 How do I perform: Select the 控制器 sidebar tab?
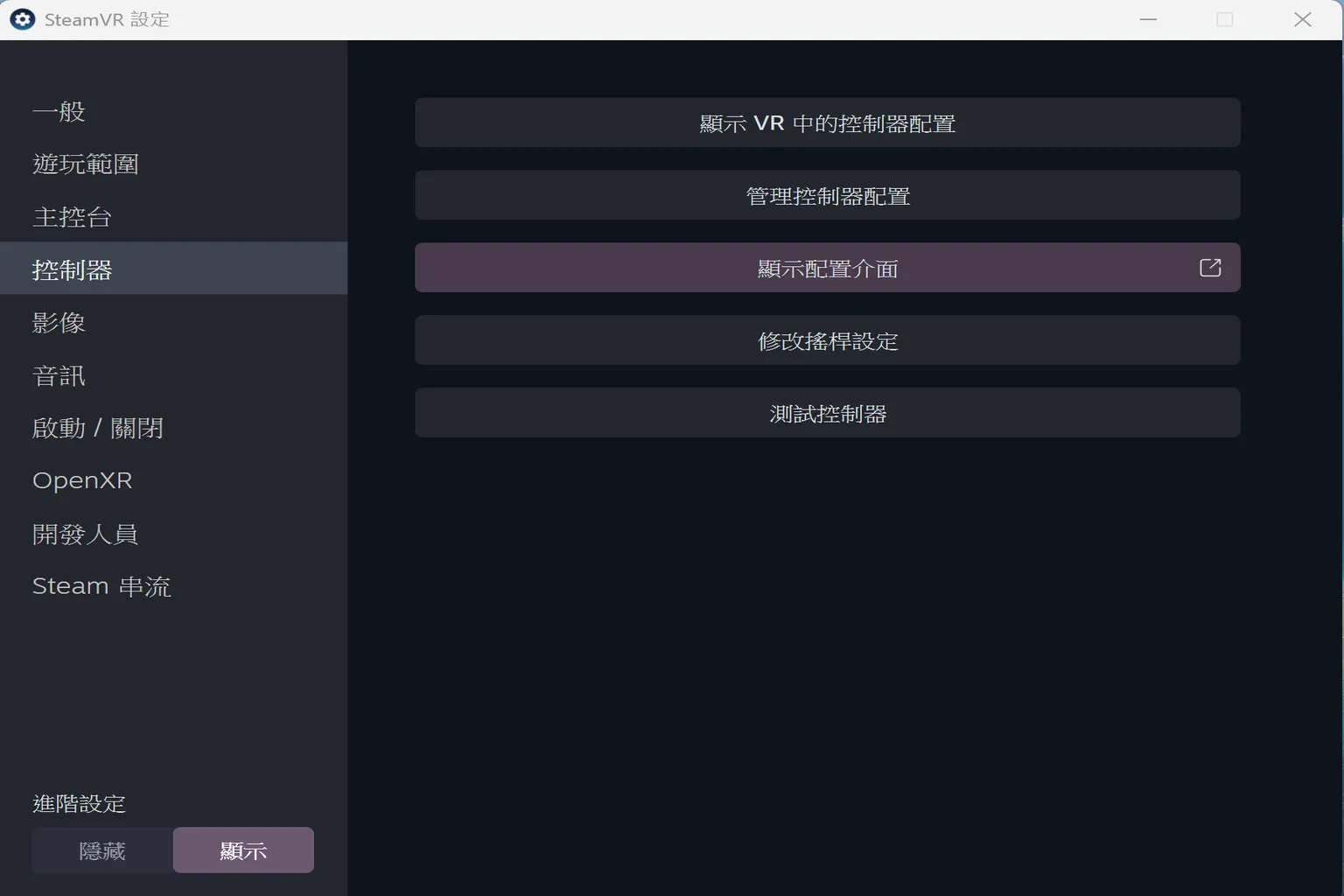click(72, 269)
